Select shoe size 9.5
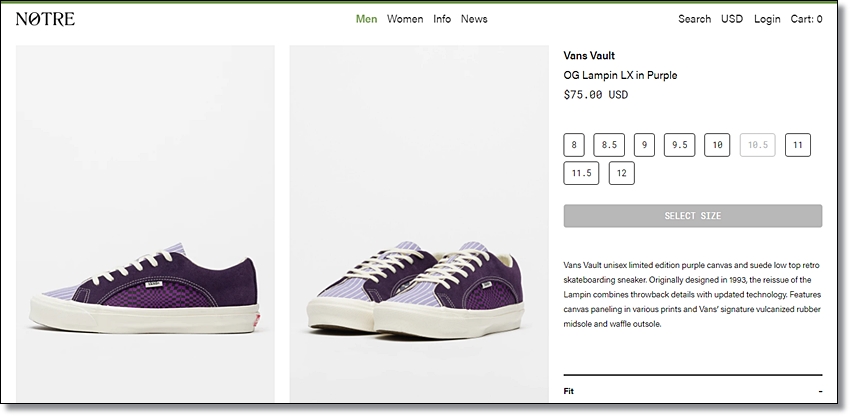 [x=679, y=145]
